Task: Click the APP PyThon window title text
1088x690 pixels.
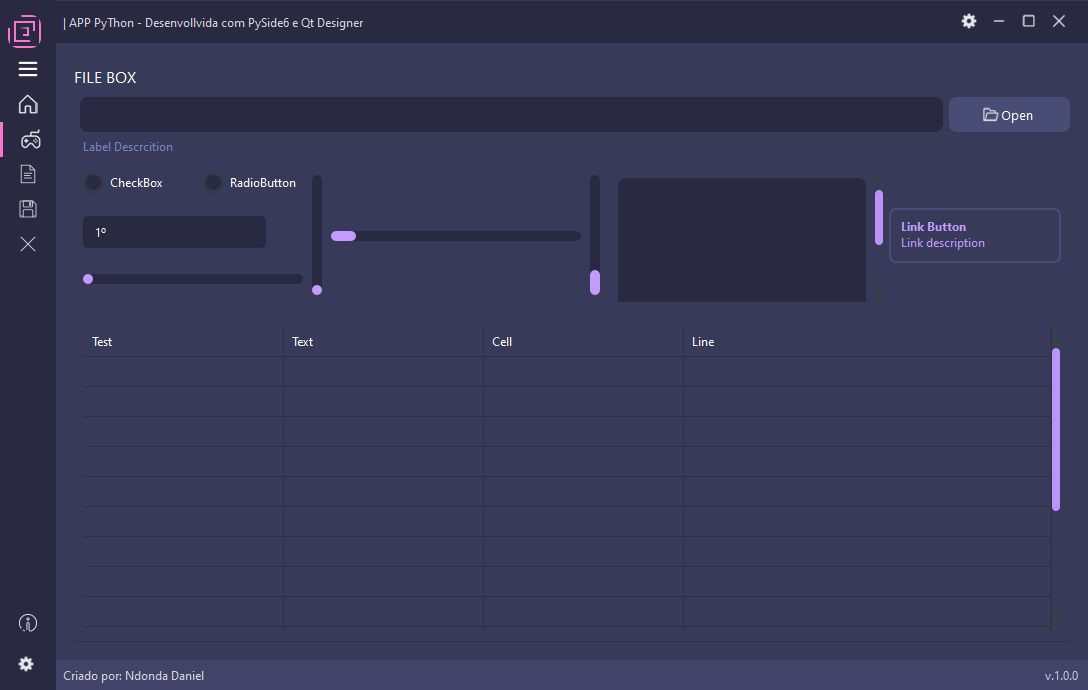Action: click(x=213, y=22)
